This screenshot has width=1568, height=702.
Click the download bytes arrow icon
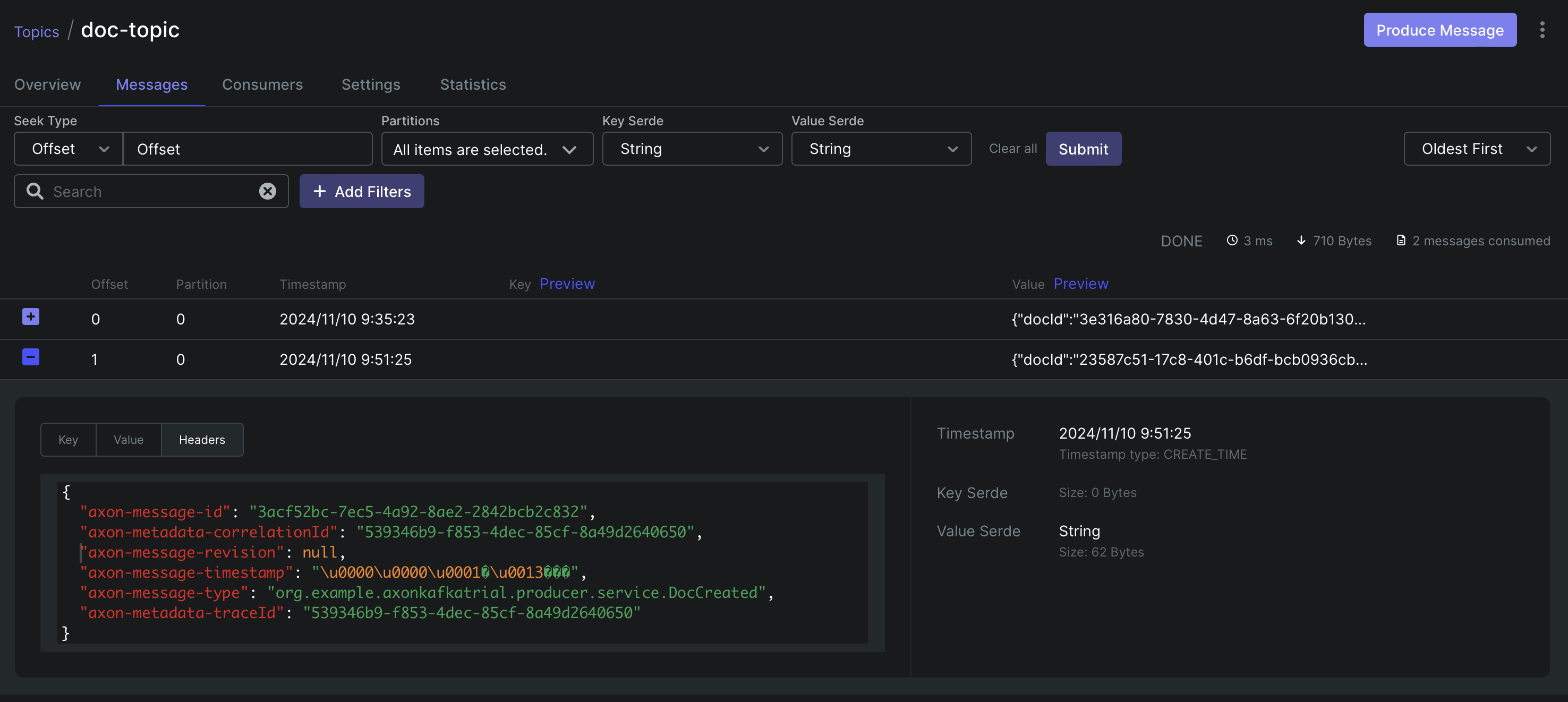tap(1301, 241)
